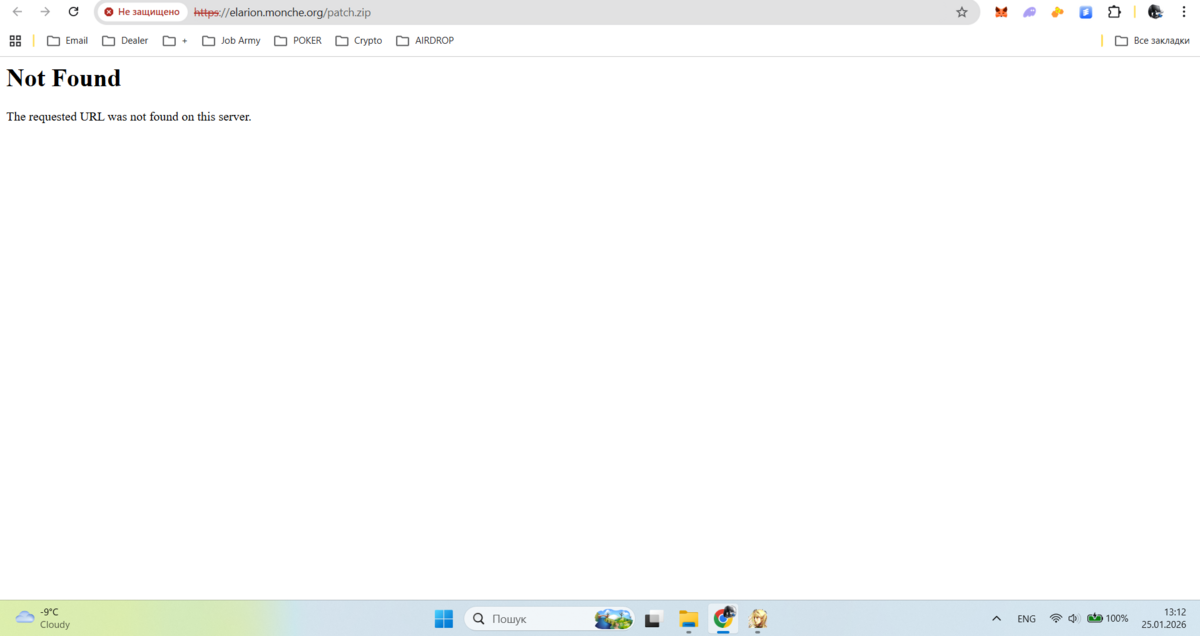Open the Extensions puzzle piece menu

click(1114, 12)
